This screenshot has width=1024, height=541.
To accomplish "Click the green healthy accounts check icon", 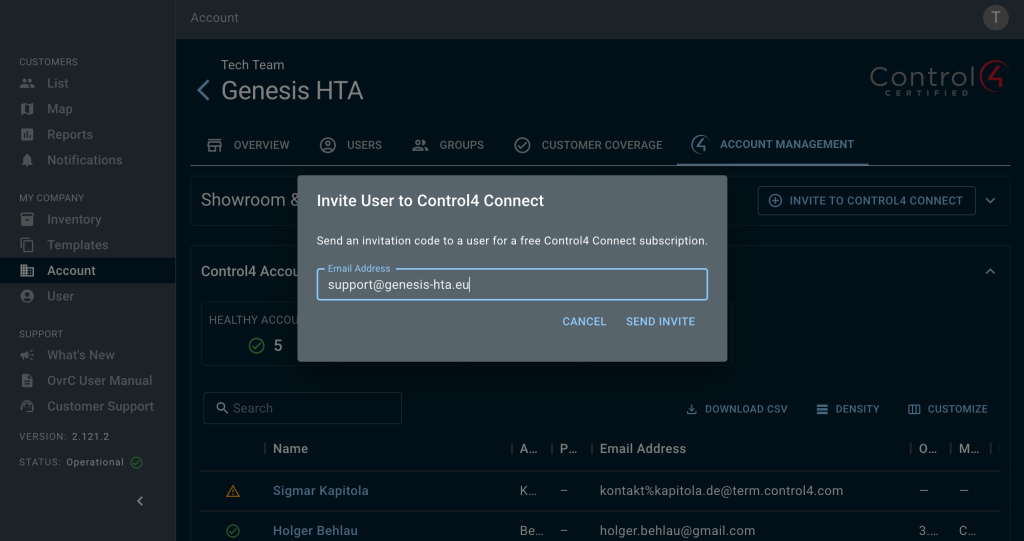I will 257,346.
